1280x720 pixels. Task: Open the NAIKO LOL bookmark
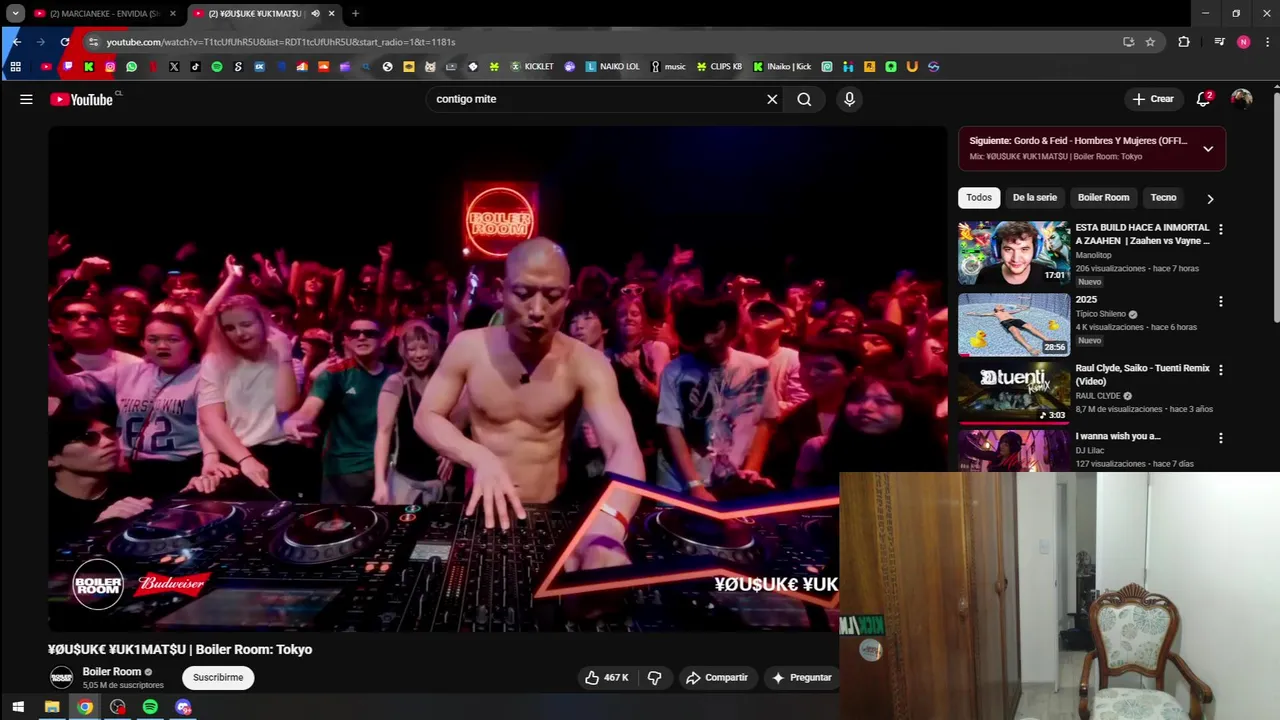(612, 67)
